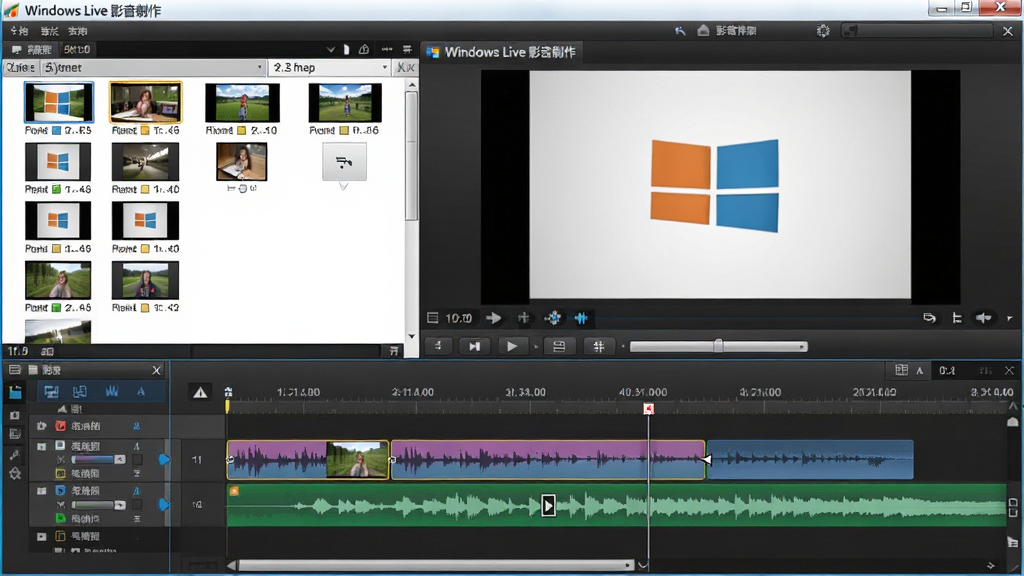Click the blue waveform icon in the track toolbar

(x=112, y=392)
